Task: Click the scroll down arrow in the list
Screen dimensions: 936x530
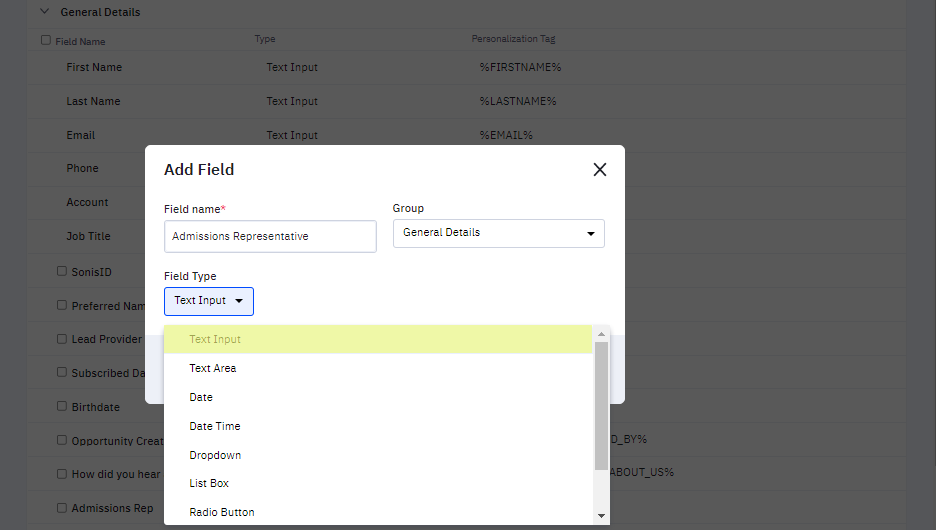Action: (601, 516)
